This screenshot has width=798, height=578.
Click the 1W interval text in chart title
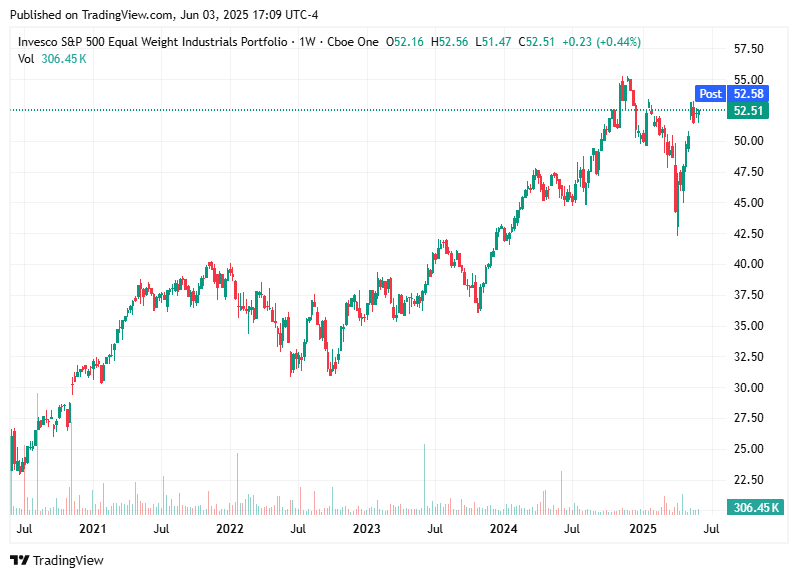coord(307,42)
